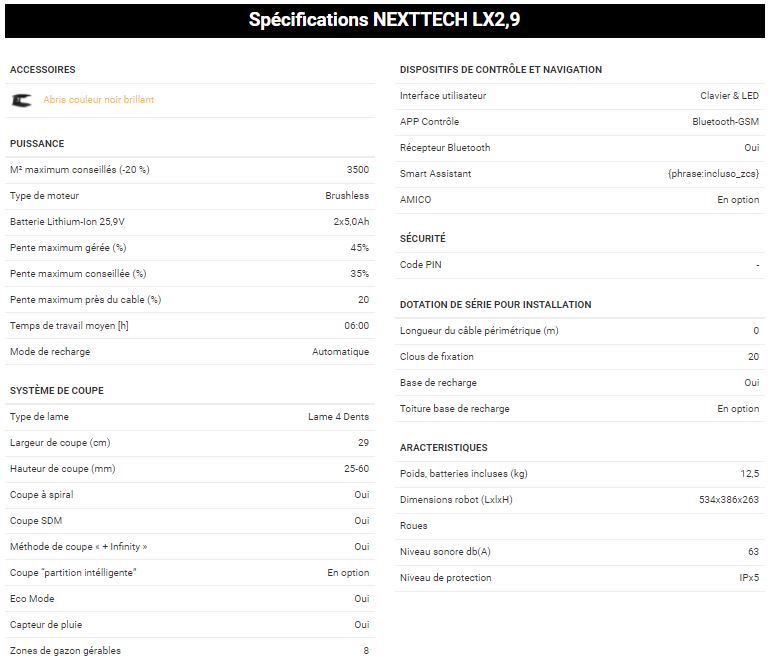Select 'En option' value for AMICO
Screen dimensions: 776x659
[738, 200]
